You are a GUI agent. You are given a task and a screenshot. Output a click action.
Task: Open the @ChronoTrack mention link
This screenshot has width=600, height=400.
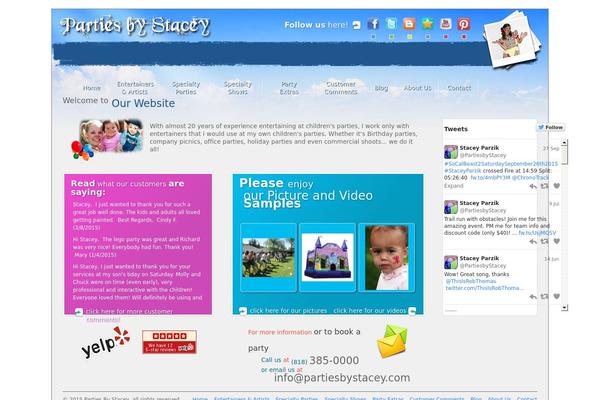(530, 178)
